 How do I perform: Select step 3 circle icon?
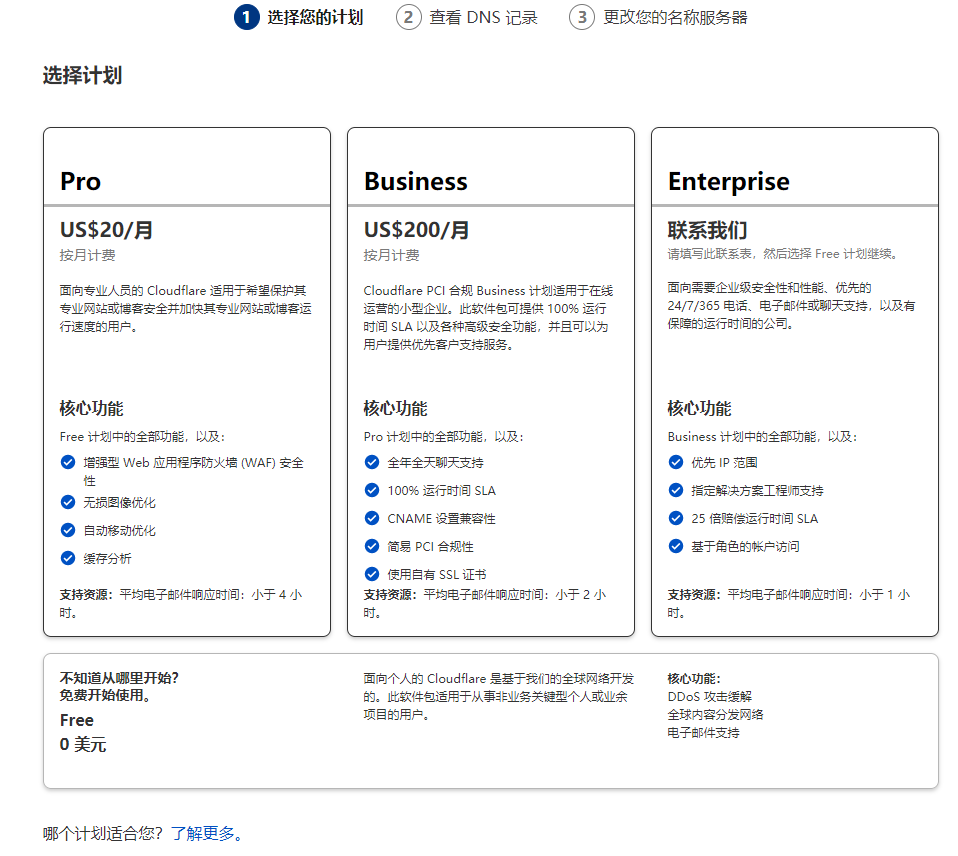pyautogui.click(x=582, y=17)
